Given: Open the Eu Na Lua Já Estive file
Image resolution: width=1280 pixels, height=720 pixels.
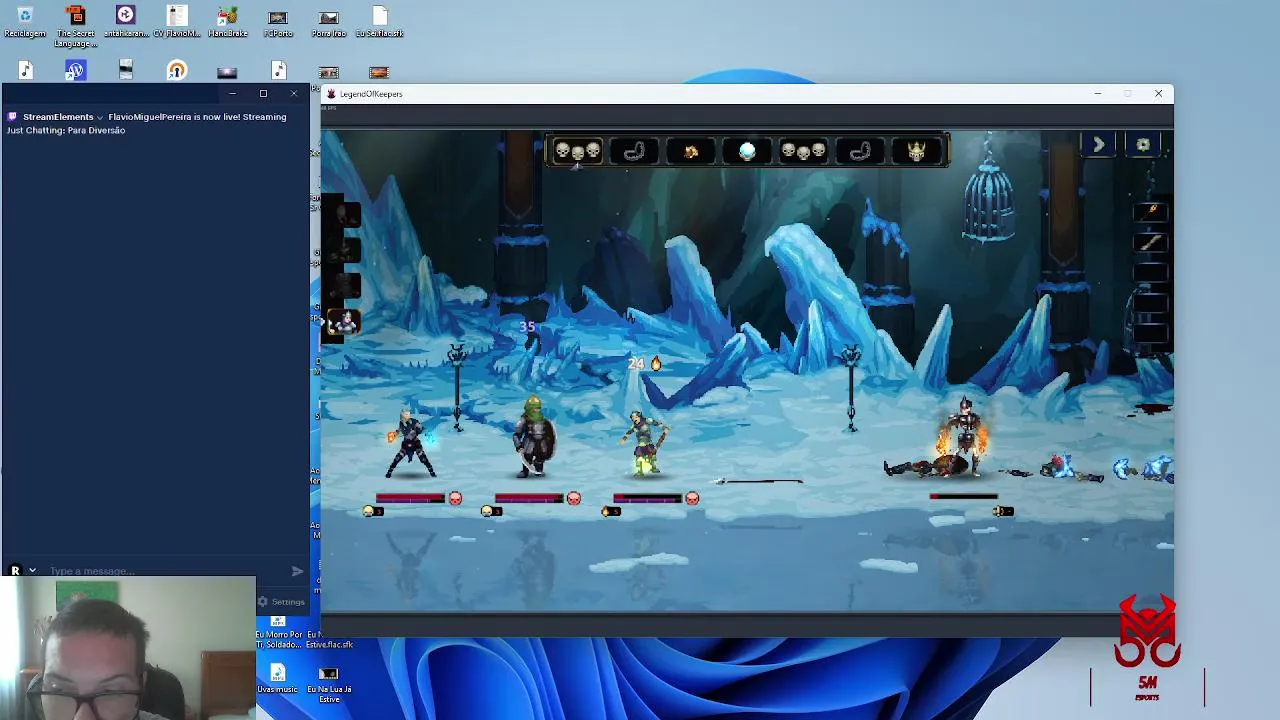Looking at the screenshot, I should point(328,684).
